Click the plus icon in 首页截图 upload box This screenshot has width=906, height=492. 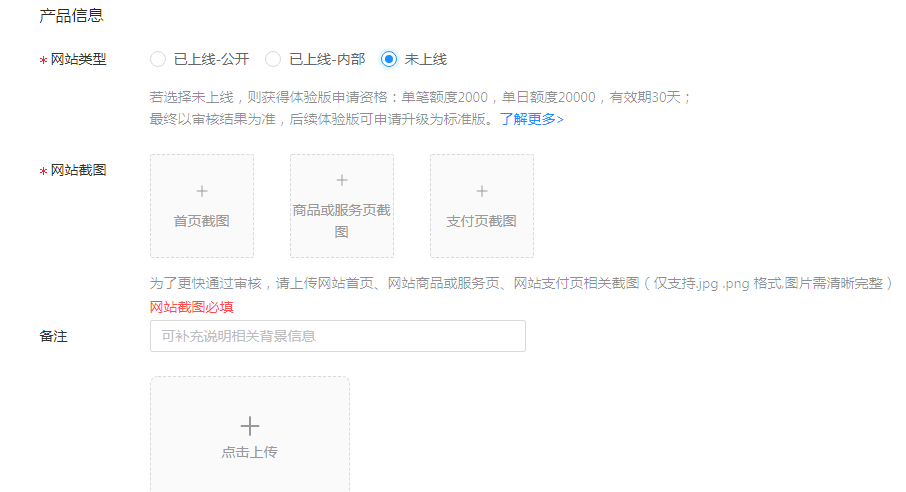[202, 191]
